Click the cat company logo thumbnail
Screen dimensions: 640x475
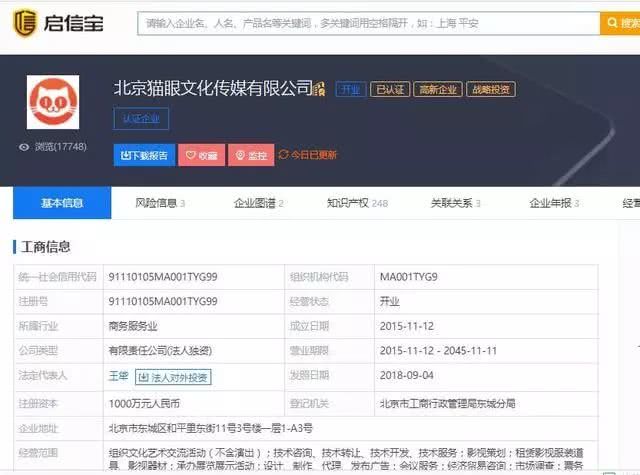53,102
